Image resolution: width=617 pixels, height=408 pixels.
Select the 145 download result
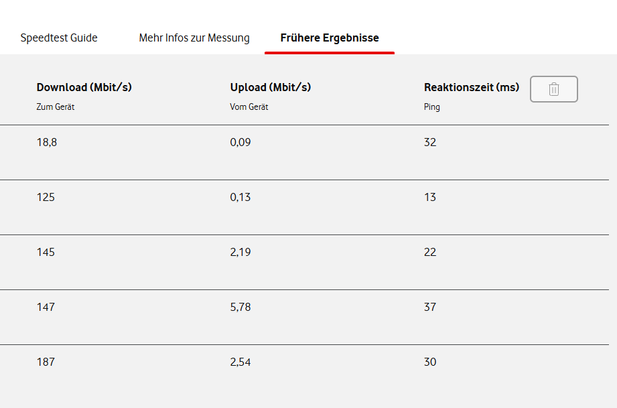coord(45,252)
